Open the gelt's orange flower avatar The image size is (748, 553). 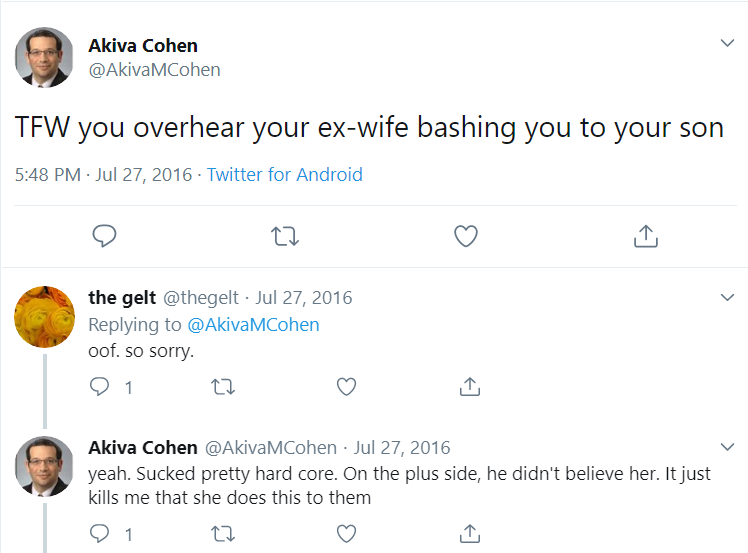coord(44,316)
